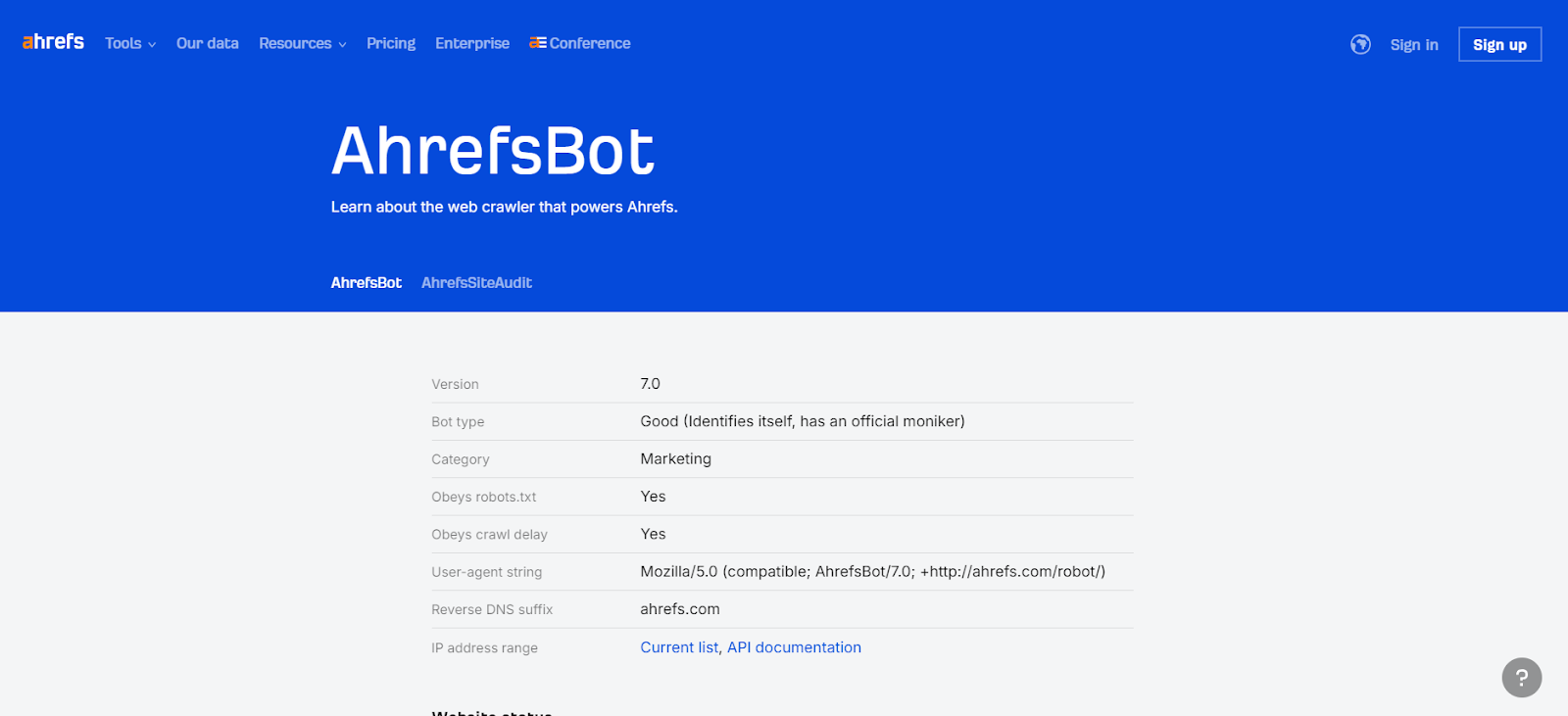The height and width of the screenshot is (716, 1568).
Task: Open the language globe icon
Action: 1360,44
